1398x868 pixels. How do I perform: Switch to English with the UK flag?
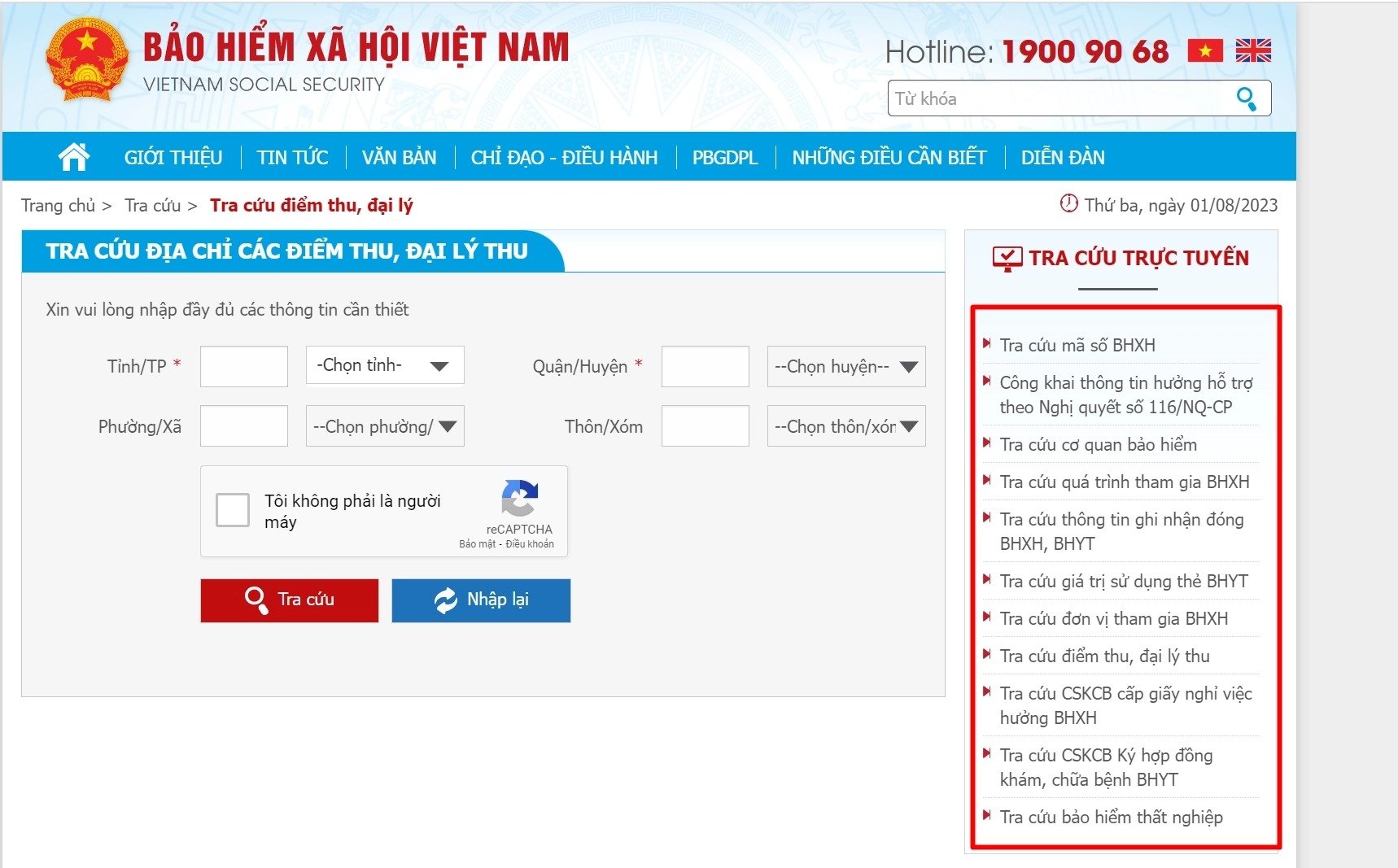[x=1253, y=51]
